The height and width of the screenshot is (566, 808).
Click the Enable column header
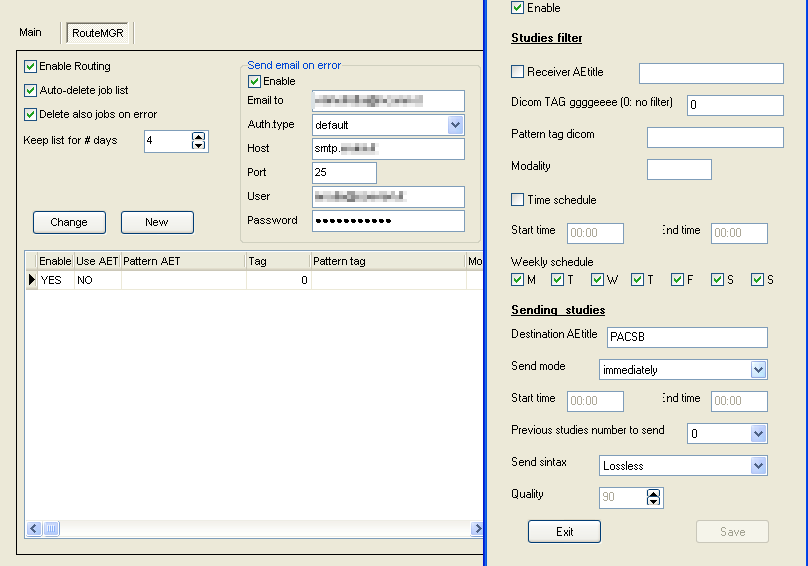pos(55,261)
